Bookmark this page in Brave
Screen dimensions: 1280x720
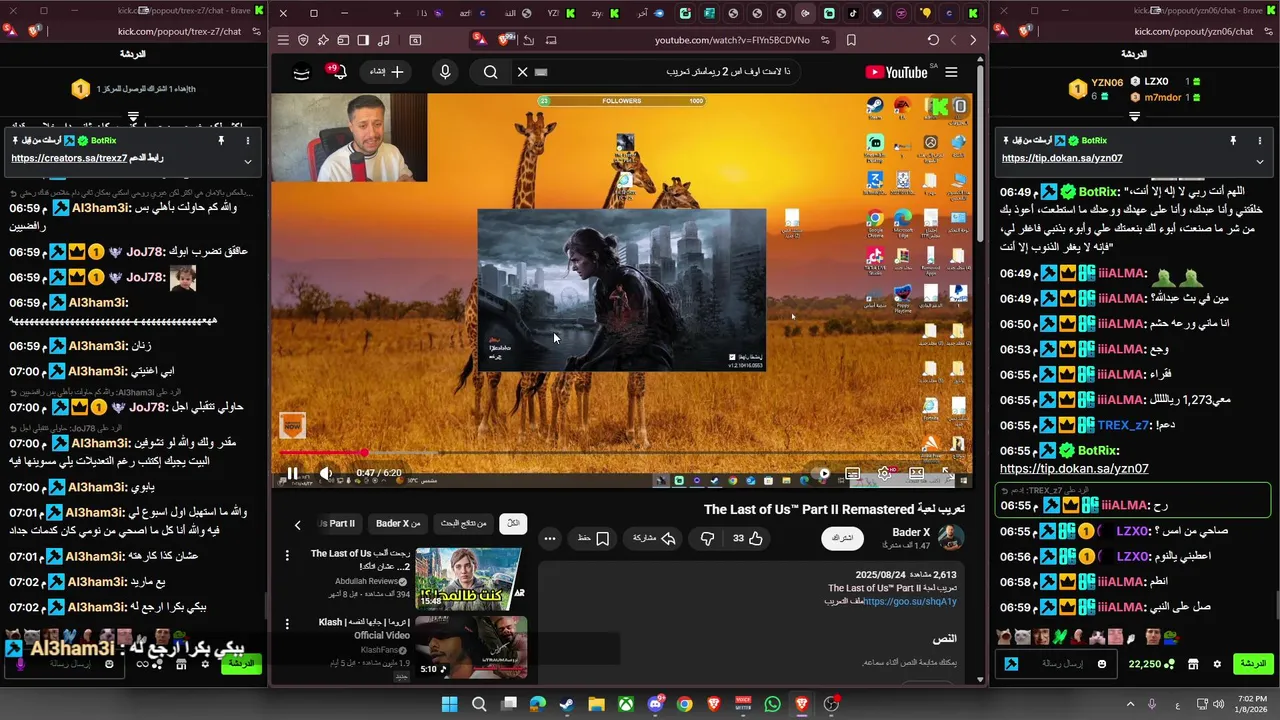click(851, 40)
